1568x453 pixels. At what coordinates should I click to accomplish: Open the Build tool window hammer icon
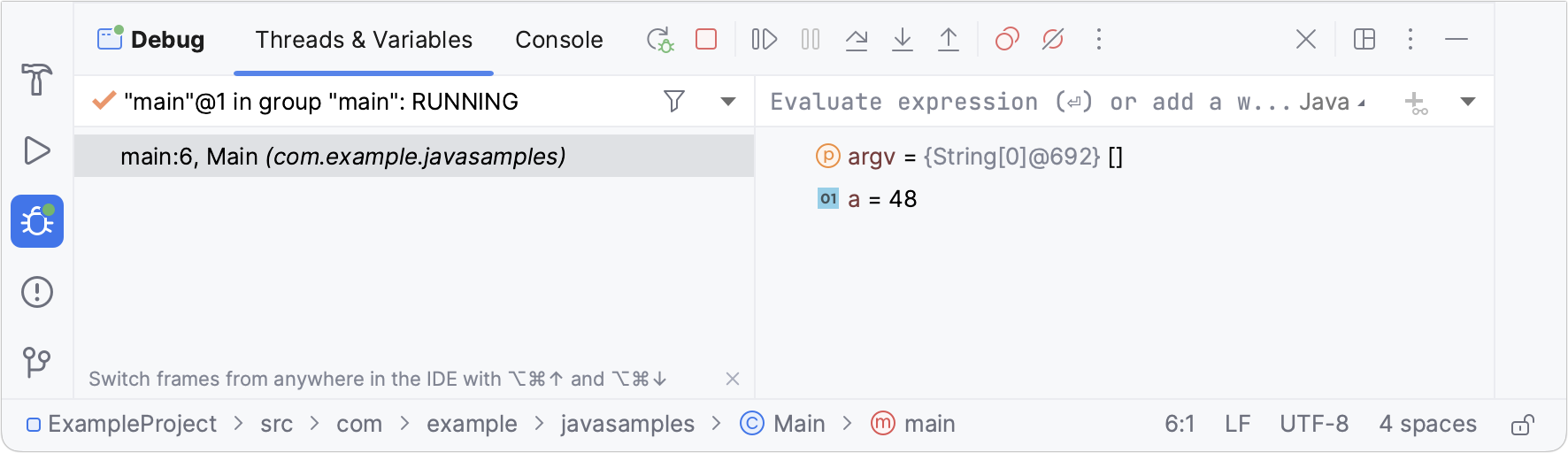pyautogui.click(x=36, y=80)
